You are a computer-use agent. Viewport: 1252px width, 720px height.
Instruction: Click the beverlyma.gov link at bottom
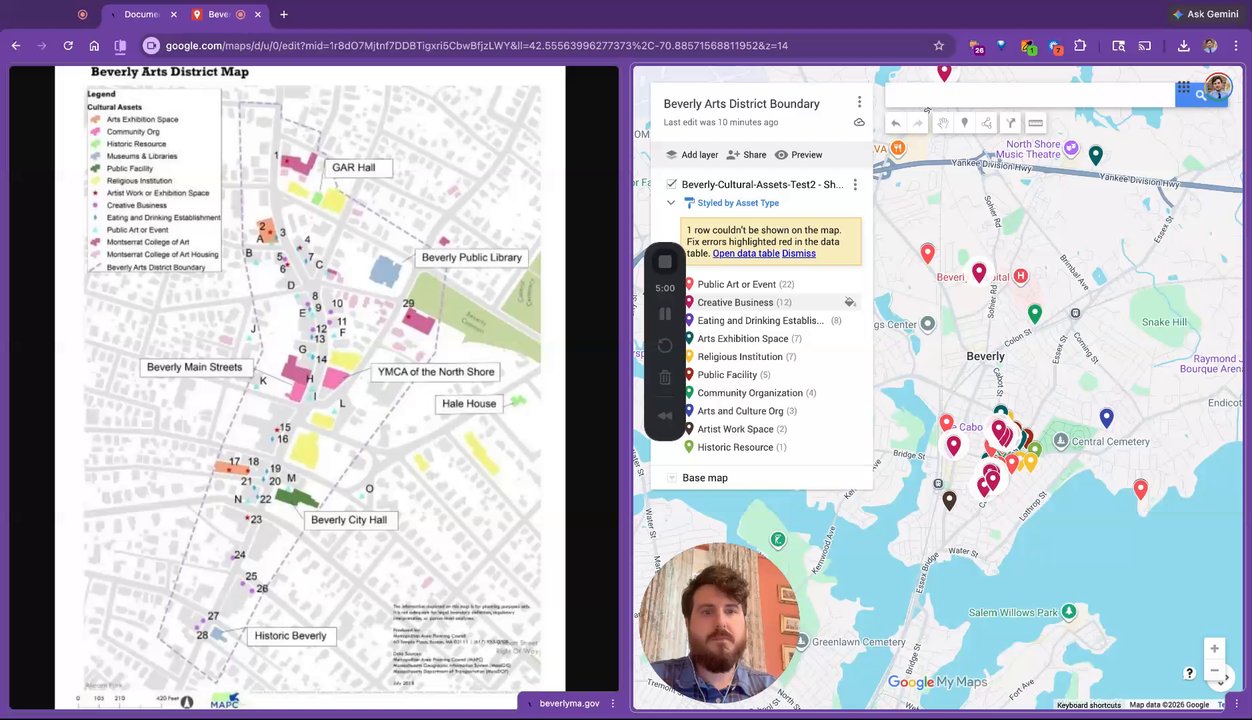pyautogui.click(x=569, y=703)
